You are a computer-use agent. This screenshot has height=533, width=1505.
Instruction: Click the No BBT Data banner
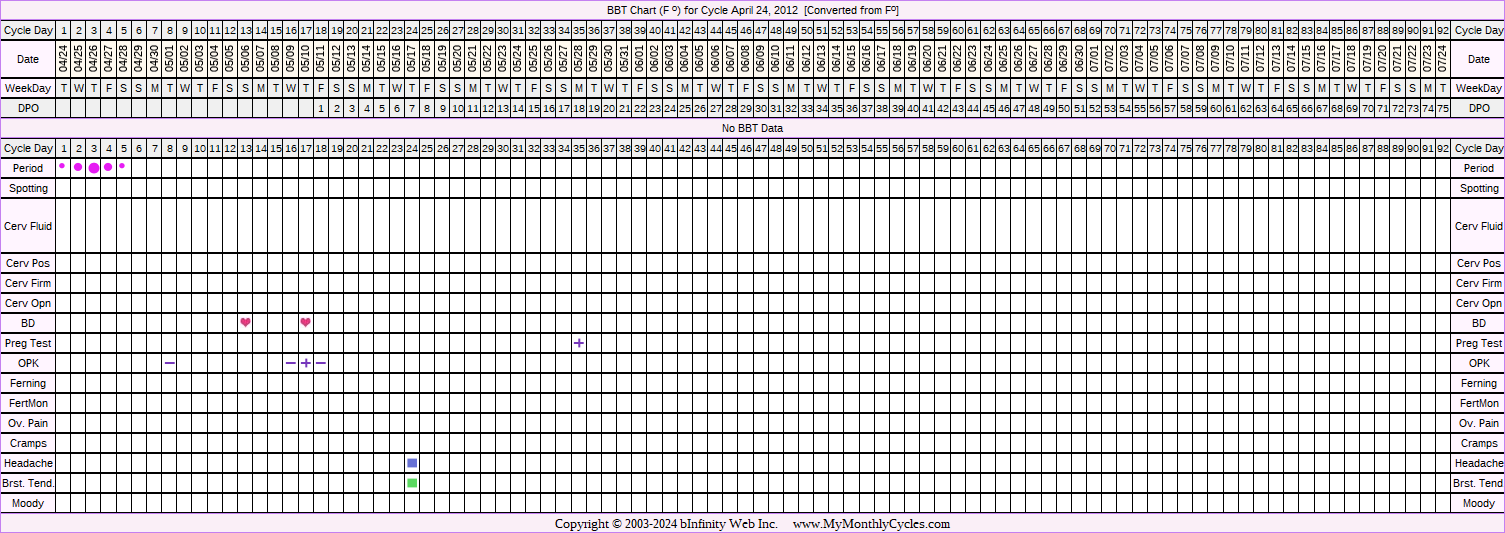pos(752,128)
